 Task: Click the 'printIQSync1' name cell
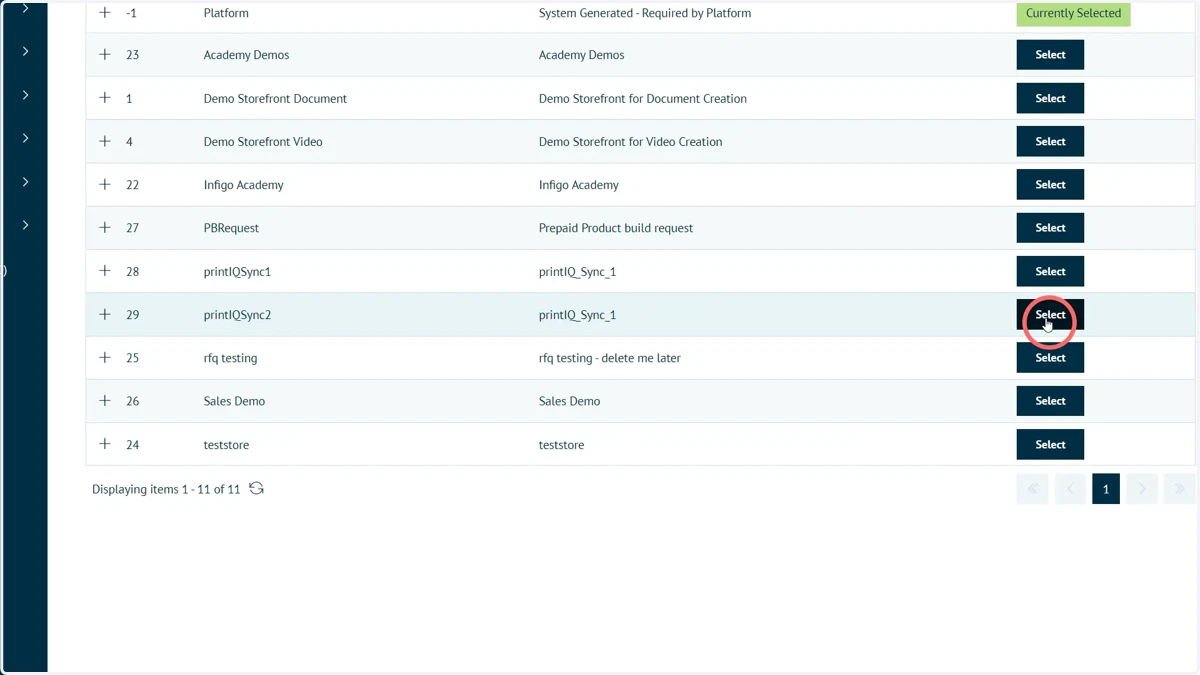pos(237,271)
